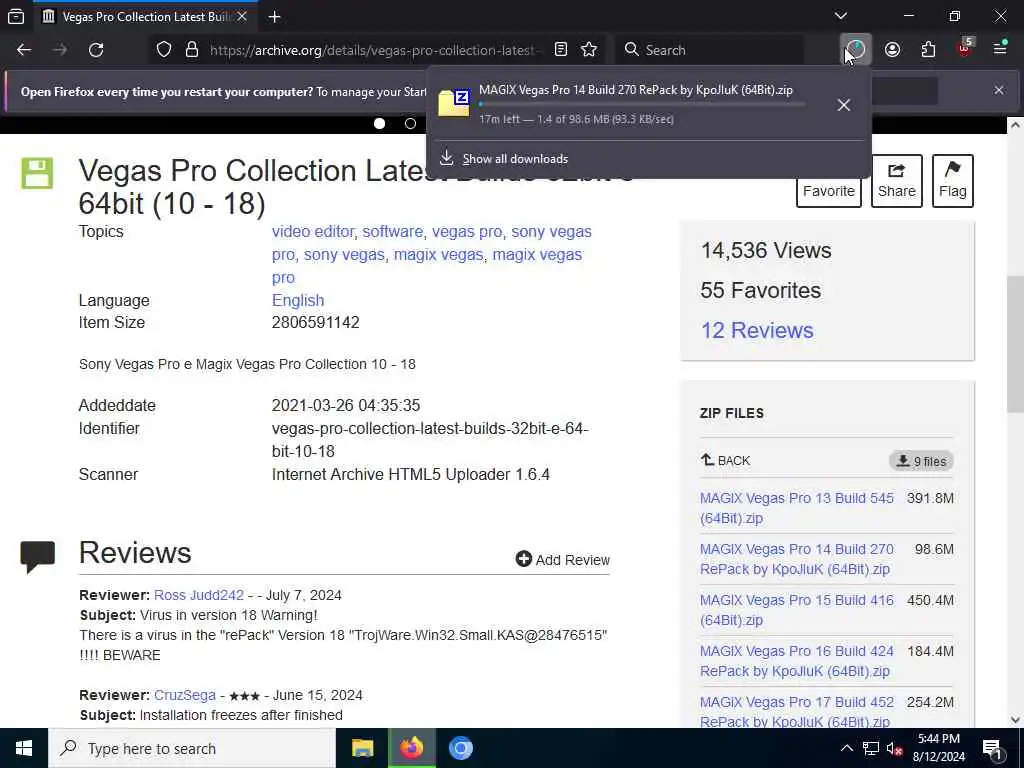Open the Chrome taskbar icon
Screen dimensions: 1024x768
(460, 748)
